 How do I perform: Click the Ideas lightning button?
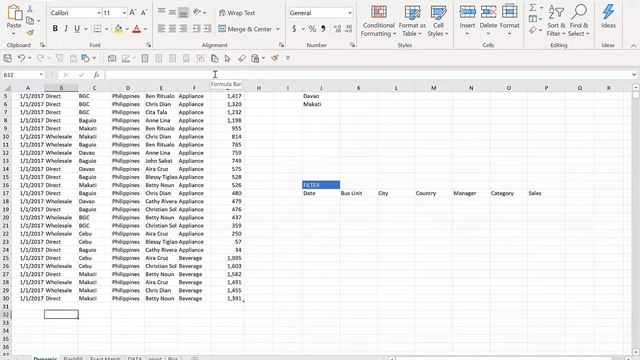point(608,17)
